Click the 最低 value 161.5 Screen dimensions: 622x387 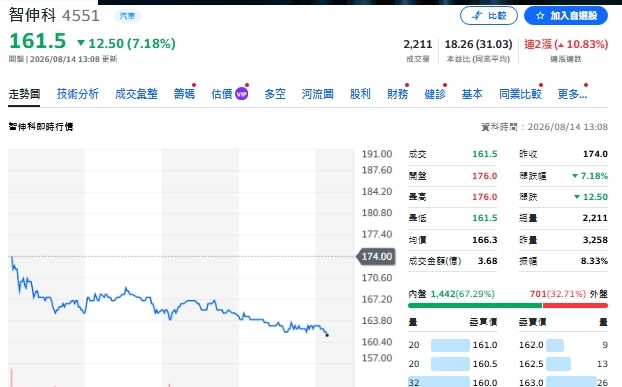point(484,218)
